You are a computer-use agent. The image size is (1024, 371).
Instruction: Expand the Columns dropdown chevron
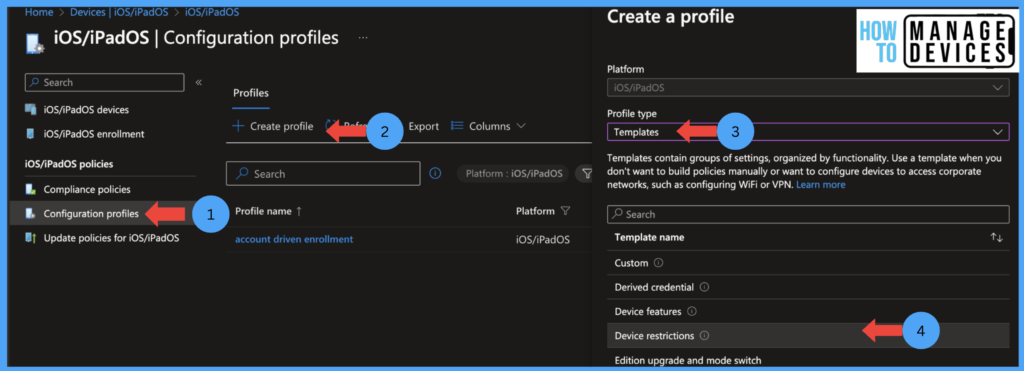tap(520, 126)
